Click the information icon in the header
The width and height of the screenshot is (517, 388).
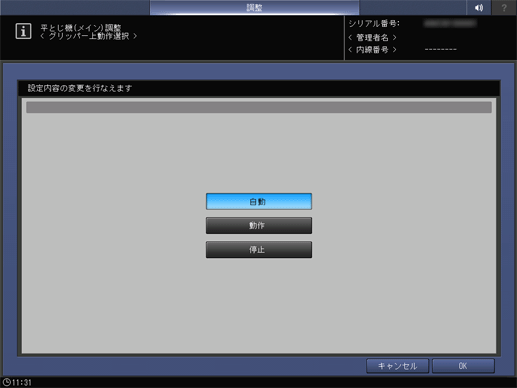tap(23, 31)
